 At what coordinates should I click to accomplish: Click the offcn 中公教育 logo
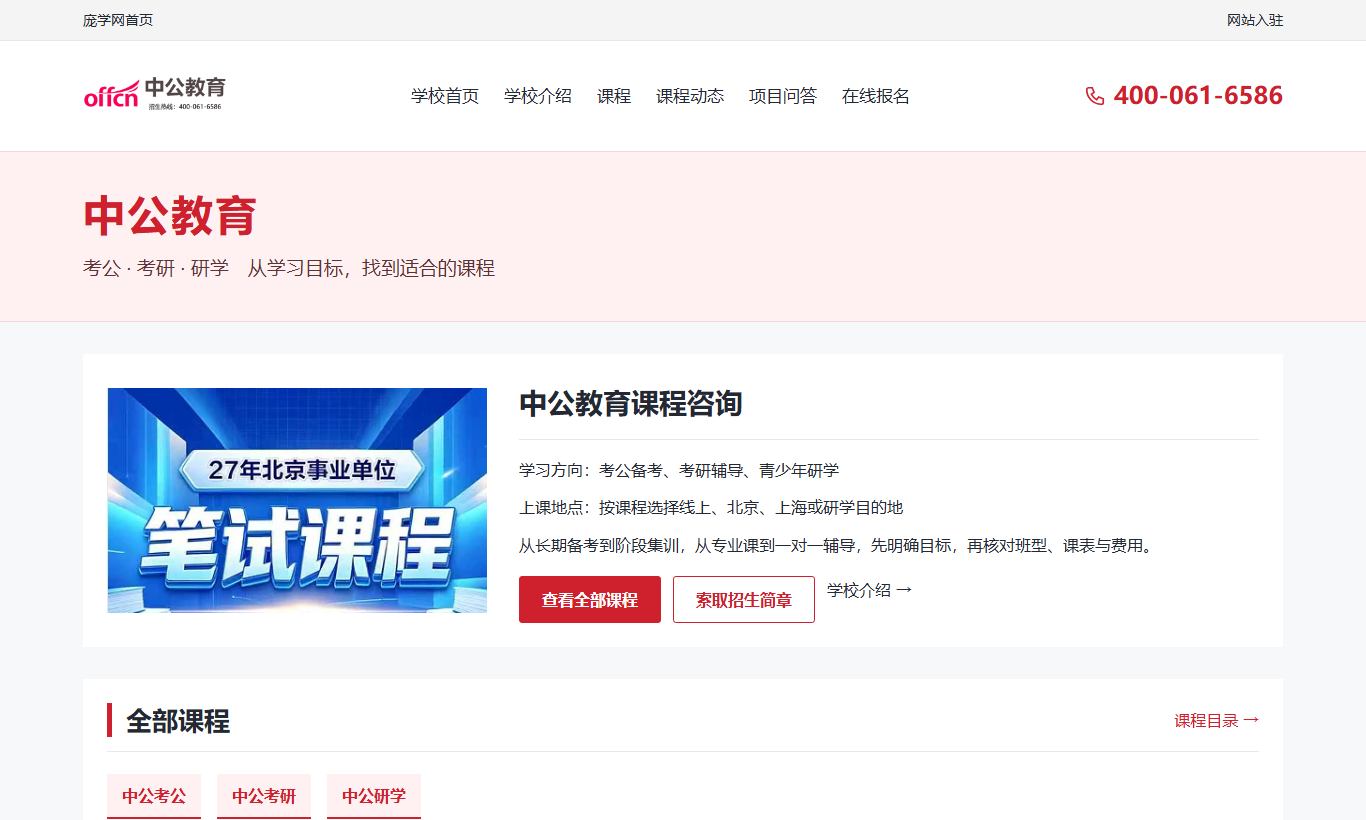(x=155, y=95)
